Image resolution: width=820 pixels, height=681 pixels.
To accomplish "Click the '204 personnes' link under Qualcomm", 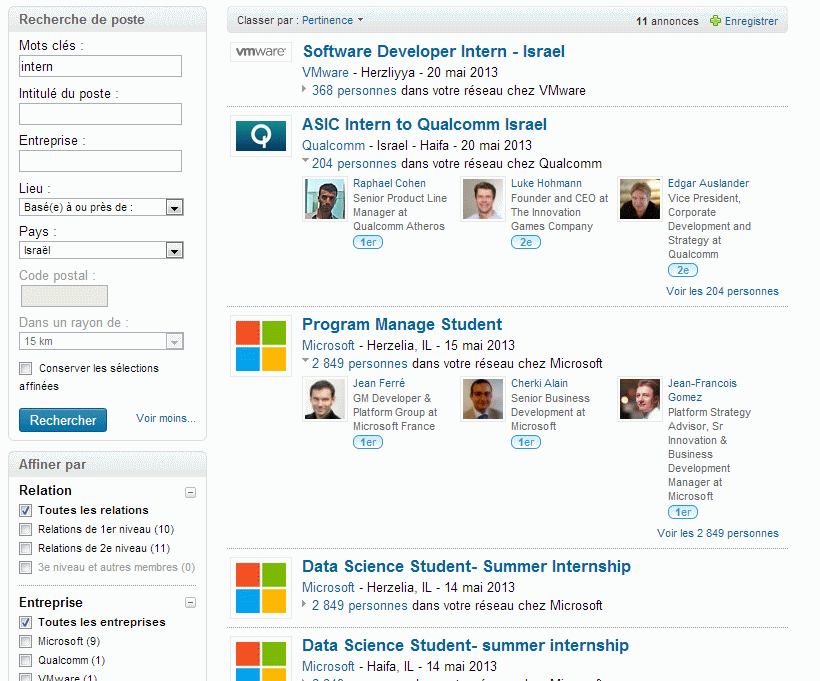I will point(354,164).
